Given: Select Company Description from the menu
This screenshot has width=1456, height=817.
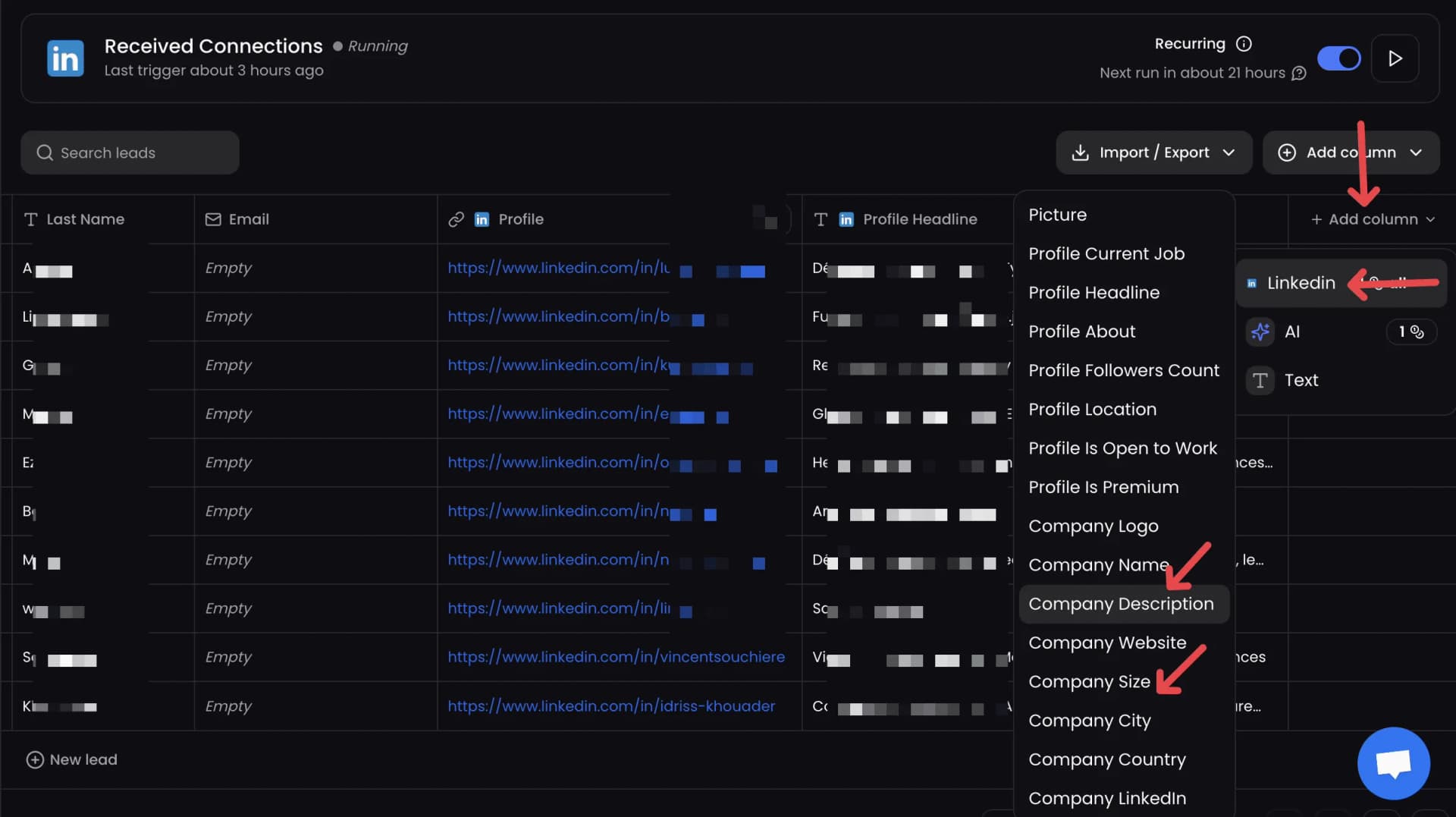Looking at the screenshot, I should coord(1122,604).
